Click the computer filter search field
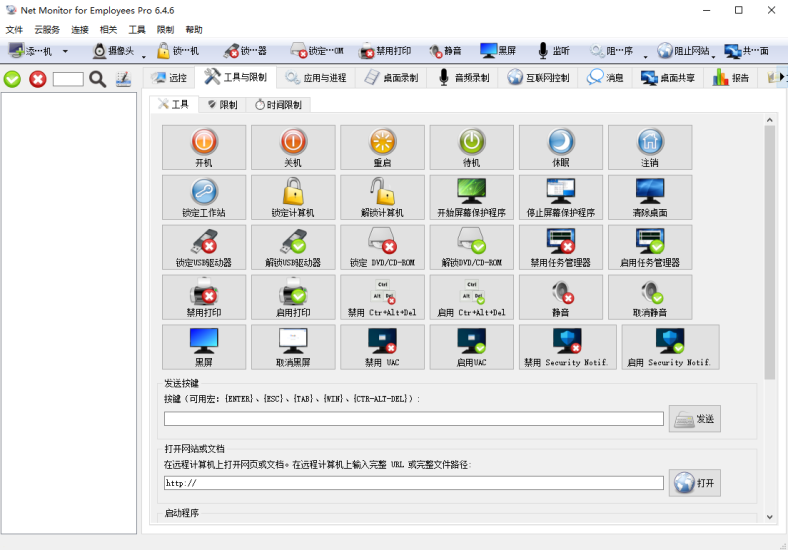The width and height of the screenshot is (788, 550). point(68,79)
